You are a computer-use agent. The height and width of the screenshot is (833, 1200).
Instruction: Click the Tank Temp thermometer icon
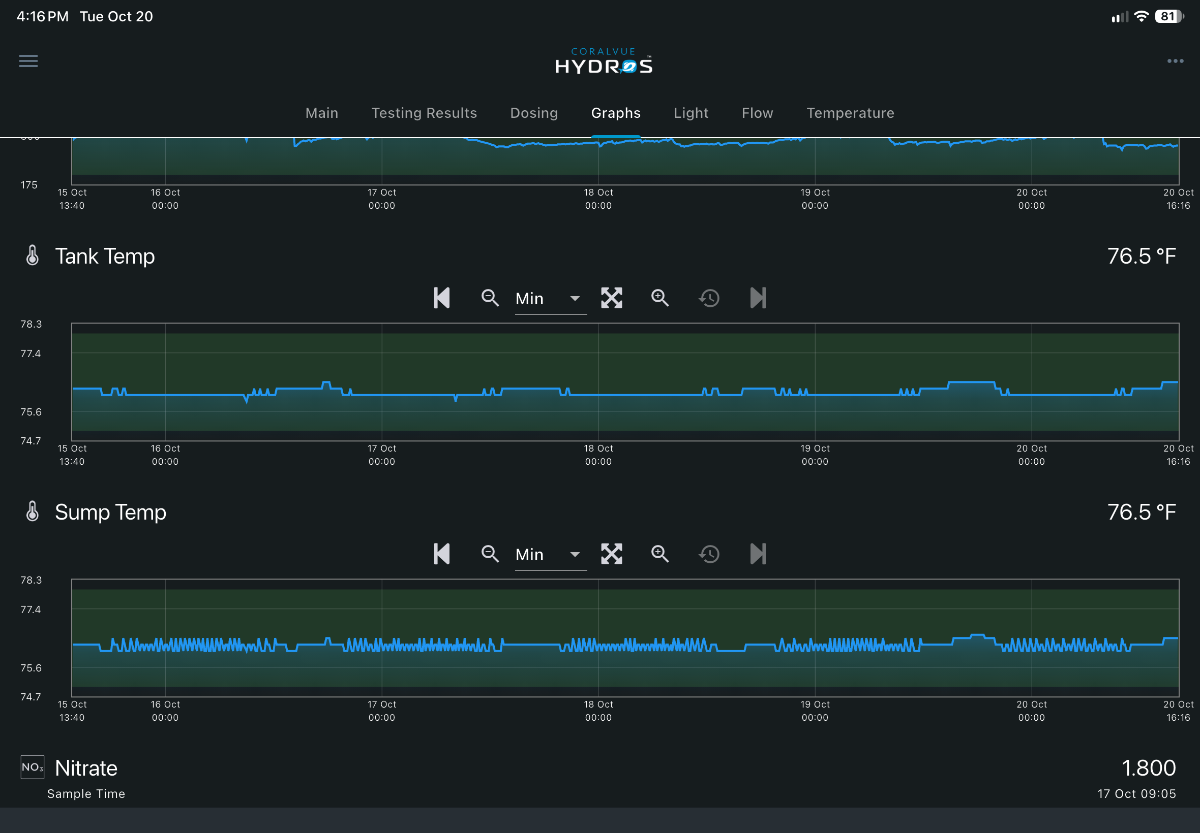coord(32,256)
